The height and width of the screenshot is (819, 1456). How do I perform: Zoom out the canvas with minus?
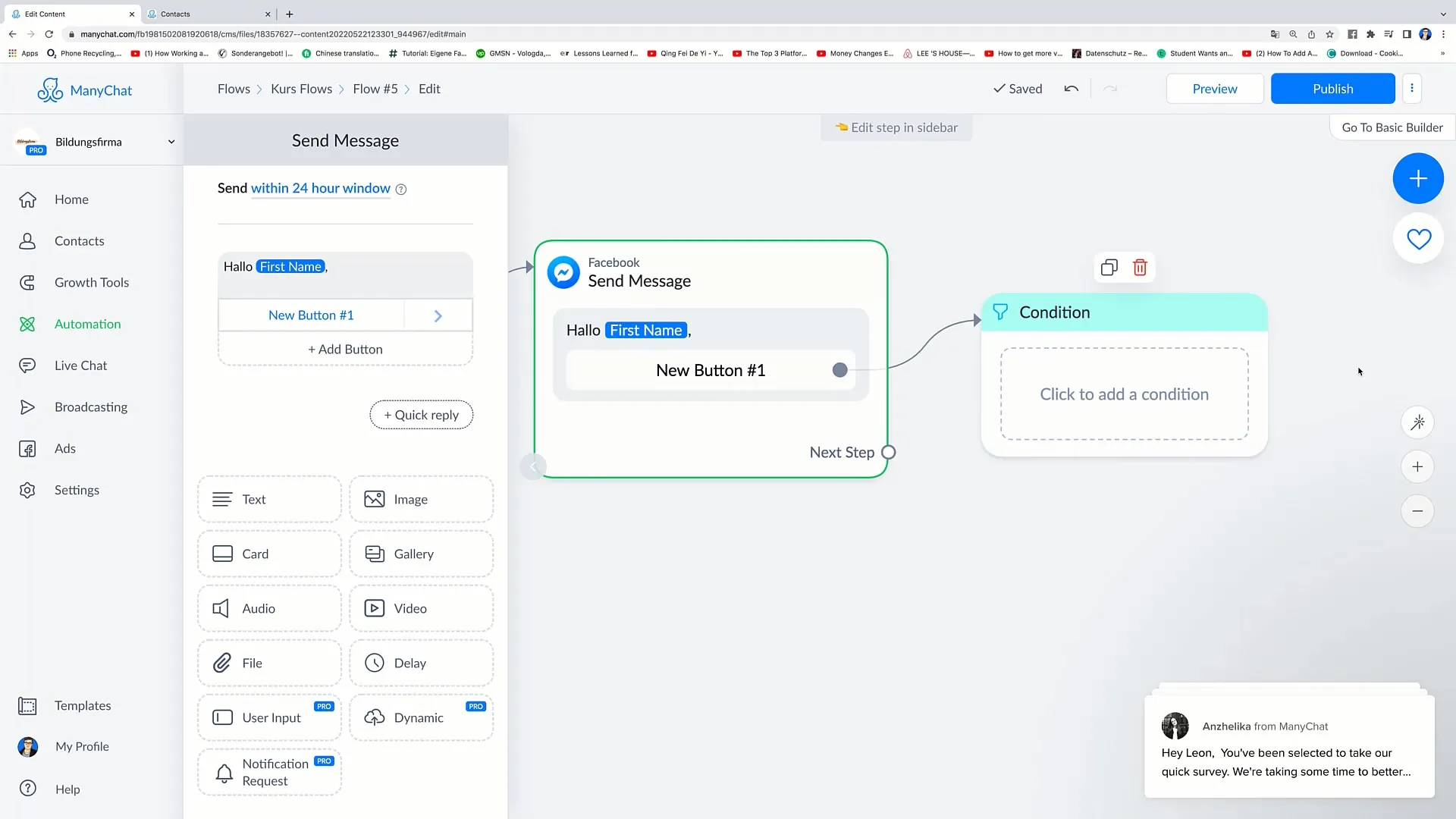click(x=1417, y=511)
